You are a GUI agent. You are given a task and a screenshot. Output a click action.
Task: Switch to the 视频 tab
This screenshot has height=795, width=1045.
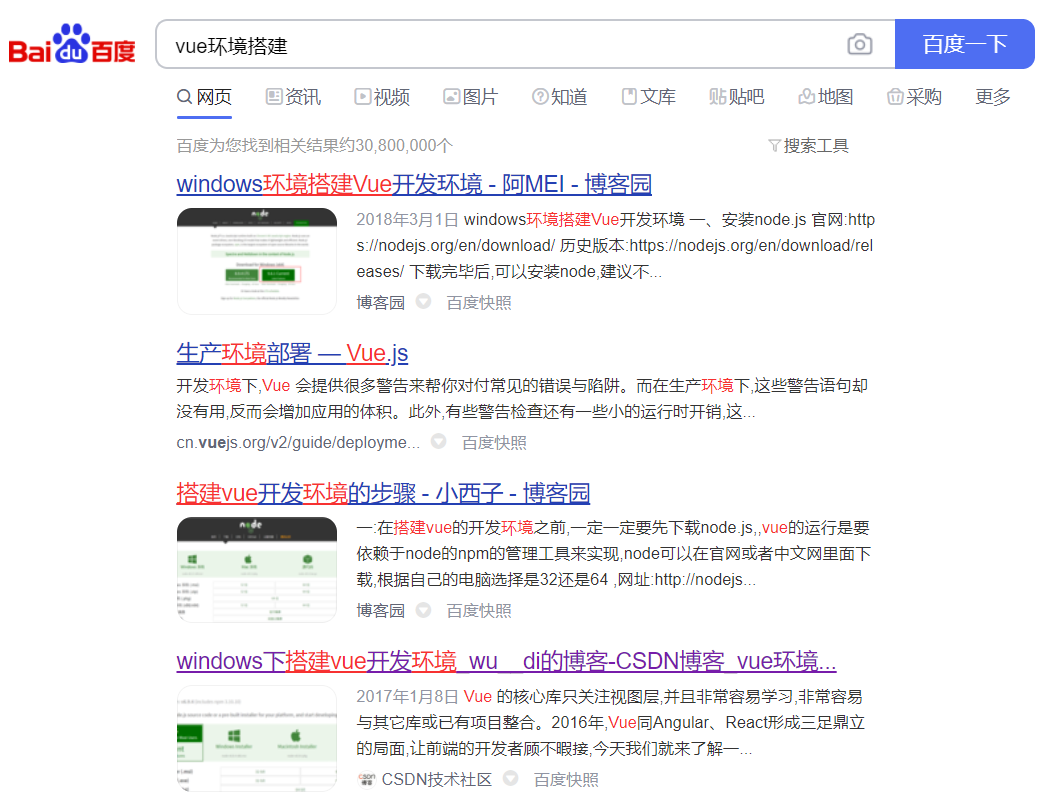382,97
